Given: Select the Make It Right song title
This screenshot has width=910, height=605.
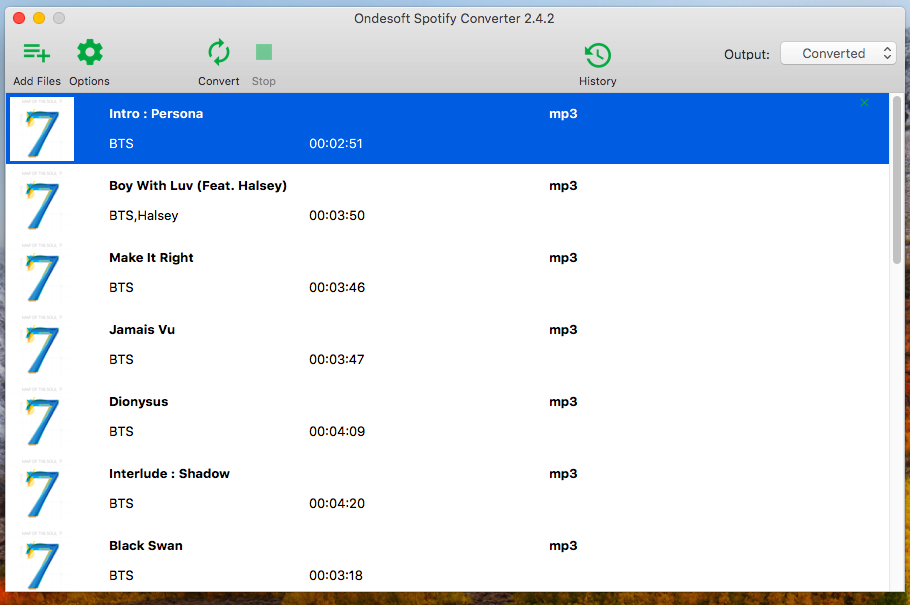Looking at the screenshot, I should pyautogui.click(x=151, y=258).
